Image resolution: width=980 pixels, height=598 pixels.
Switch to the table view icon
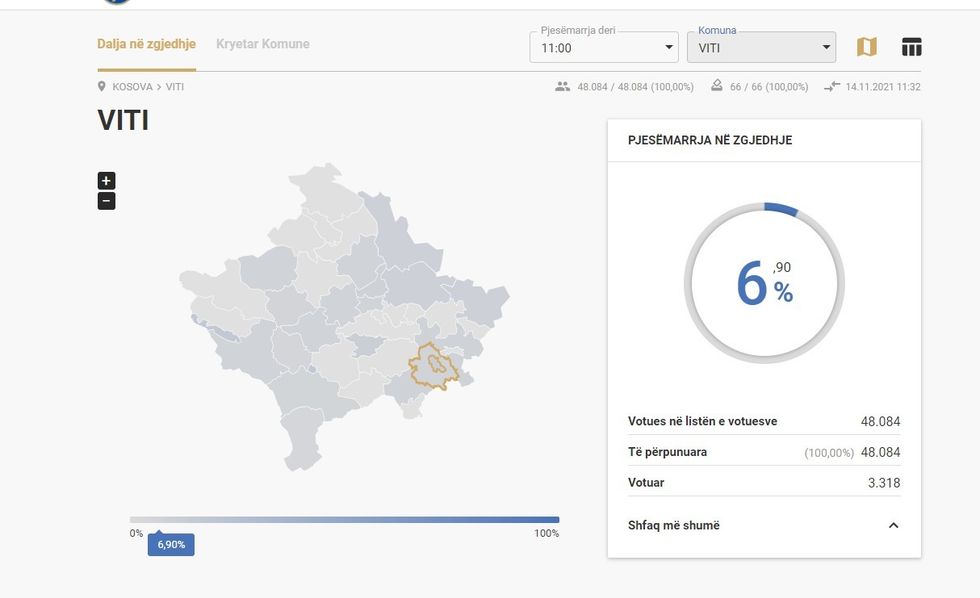911,47
